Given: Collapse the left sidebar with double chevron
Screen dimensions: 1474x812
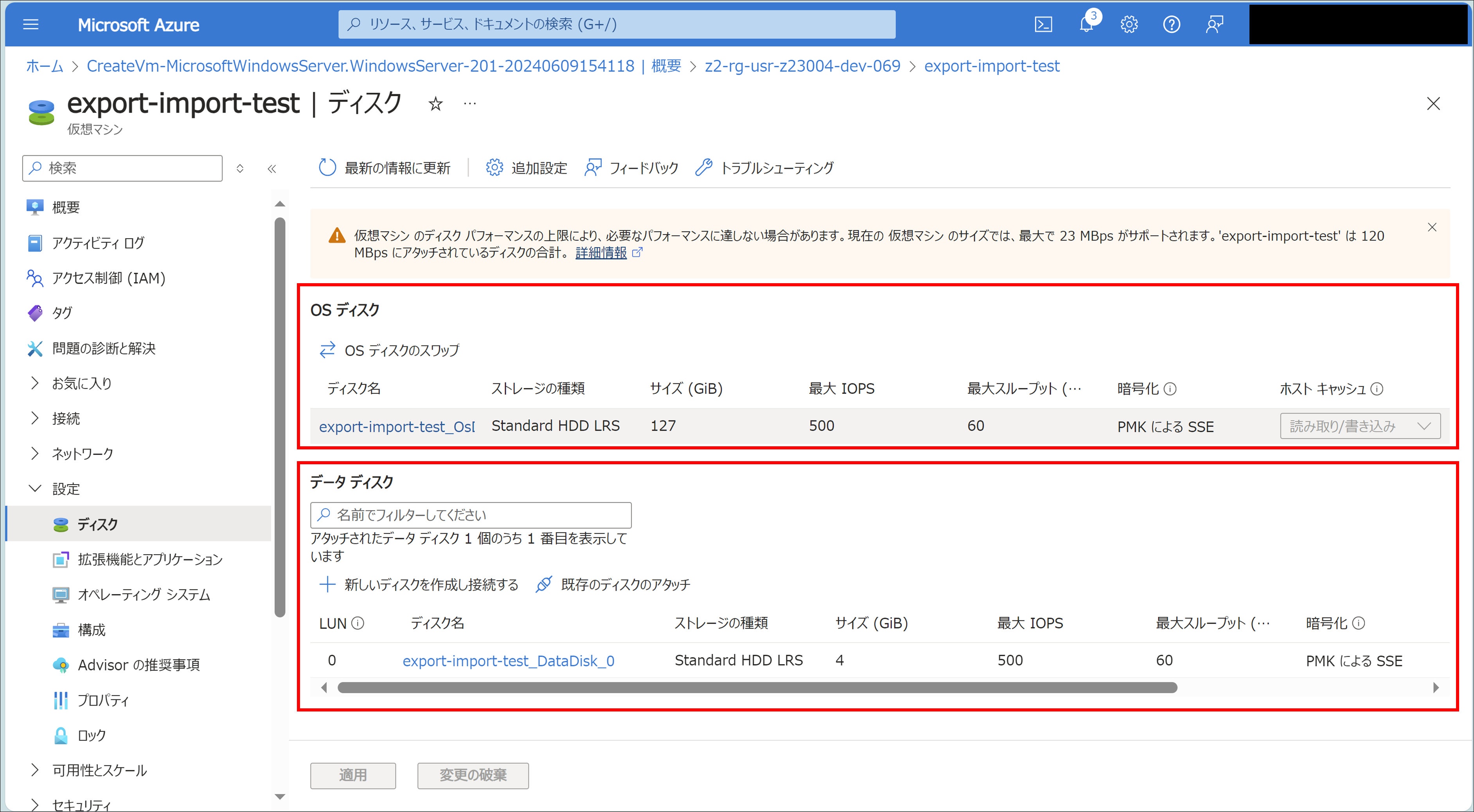Looking at the screenshot, I should coord(272,168).
